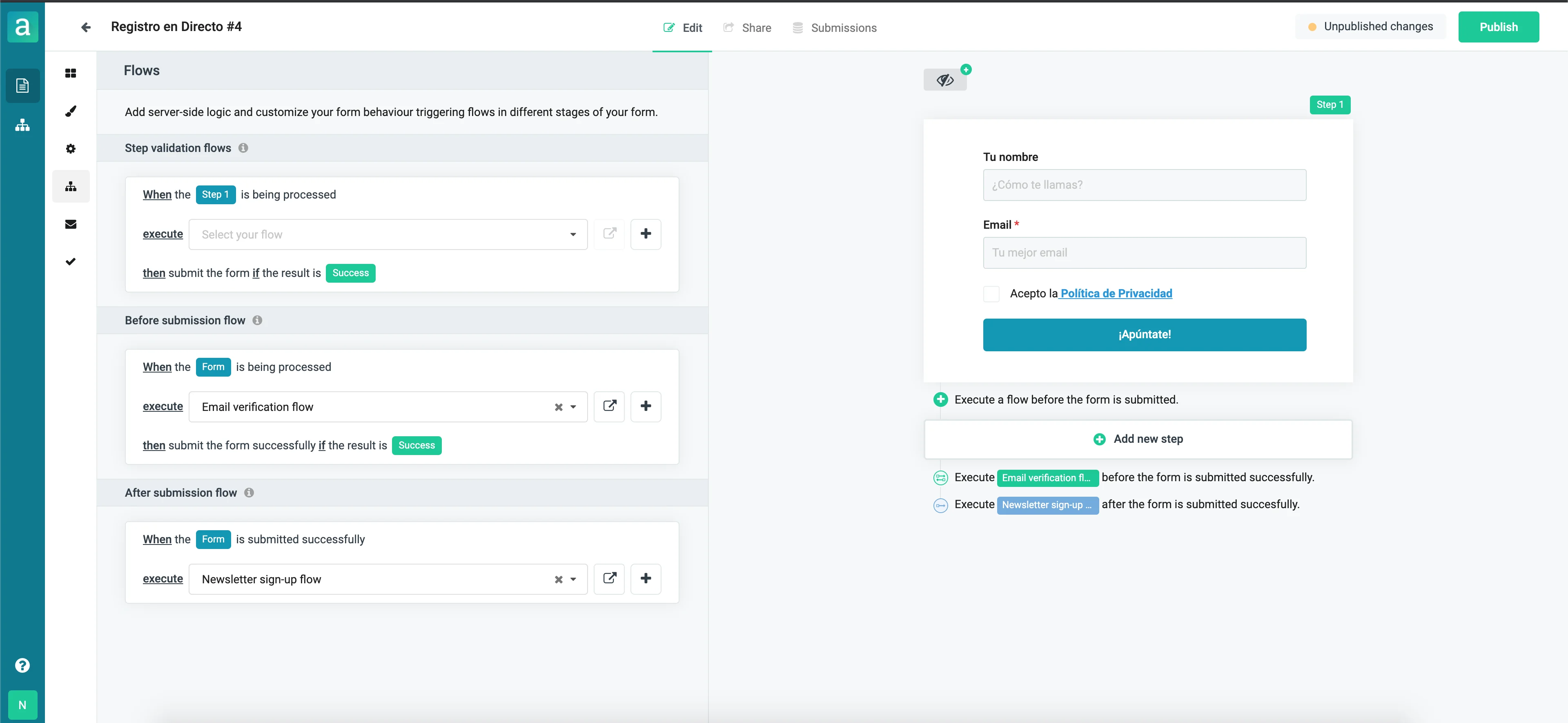1568x723 pixels.
Task: Add a new flow for After submission
Action: click(x=645, y=579)
